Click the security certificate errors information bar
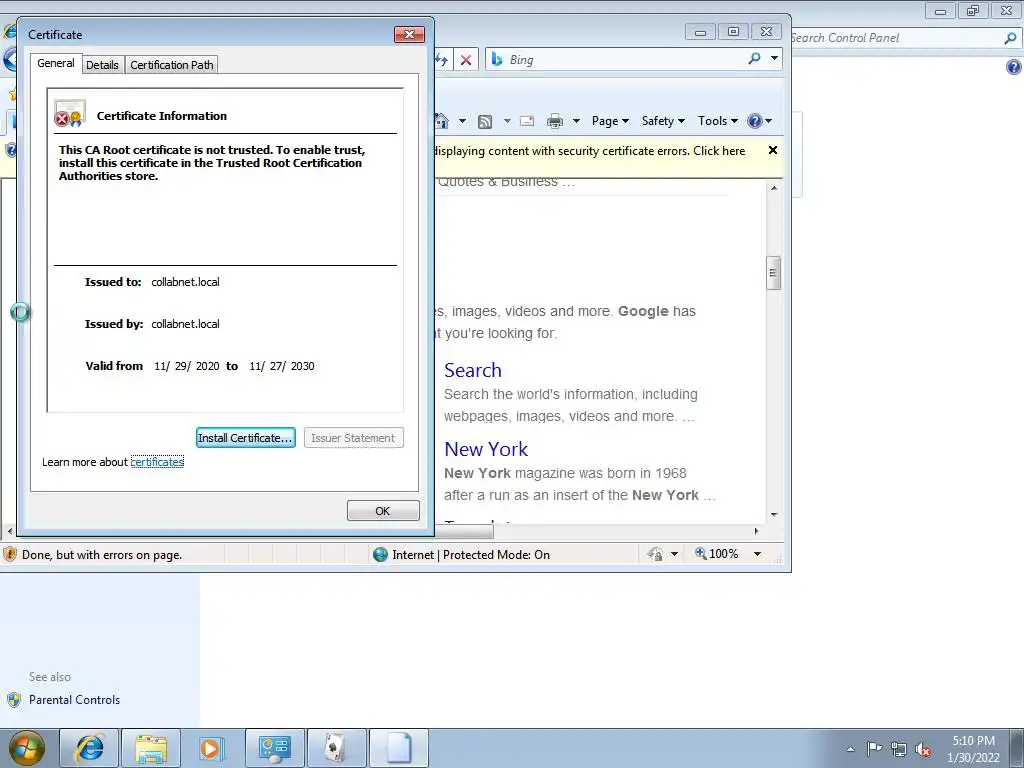This screenshot has height=768, width=1024. 591,151
